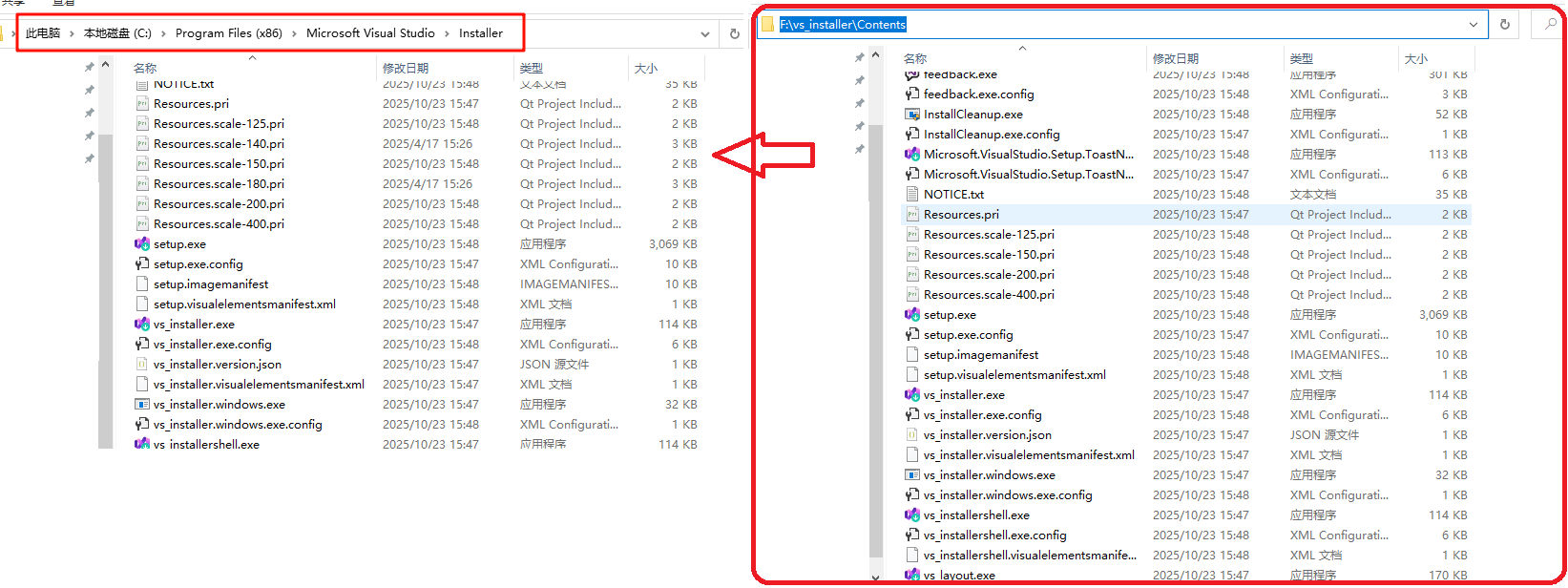Go to Microsoft Visual Studio in breadcrumb
The height and width of the screenshot is (588, 1568).
(370, 33)
